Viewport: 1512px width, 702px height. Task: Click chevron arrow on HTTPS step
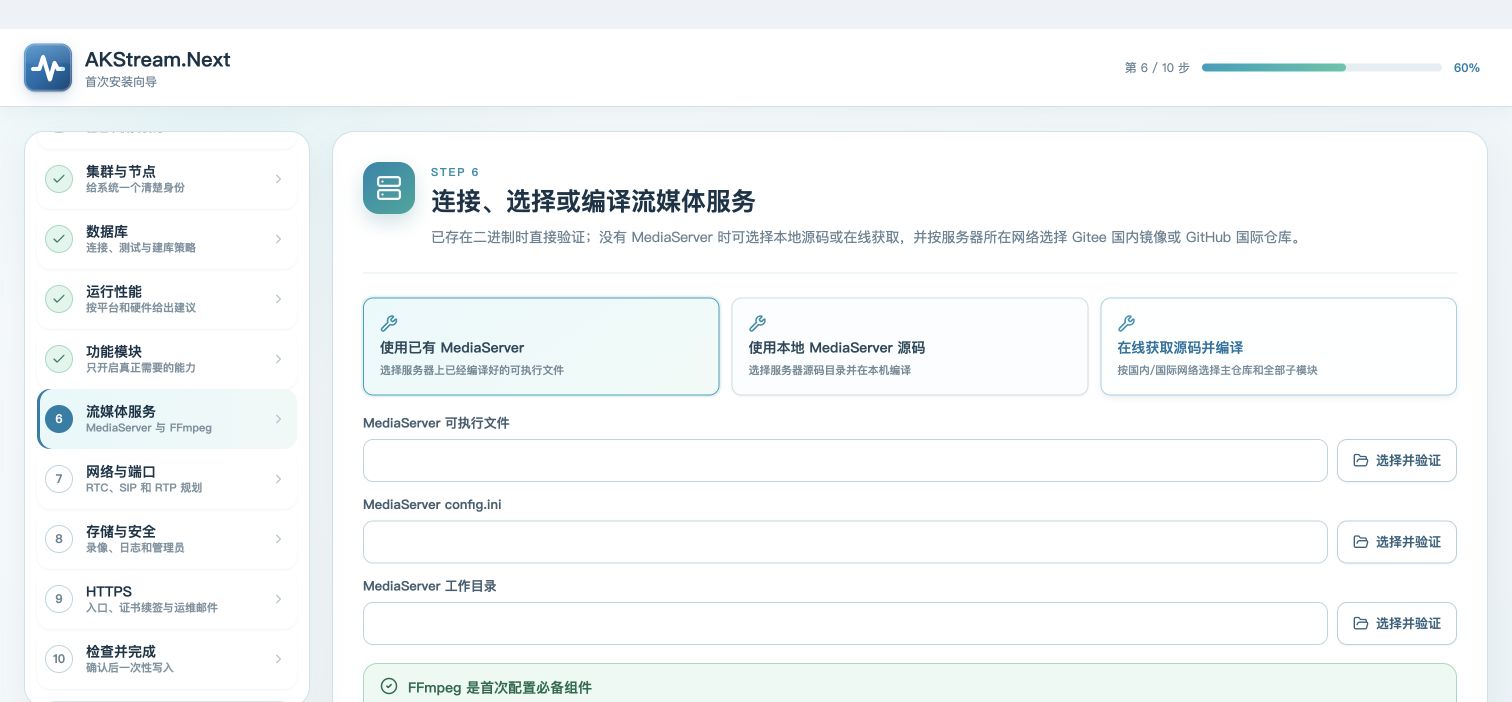278,599
